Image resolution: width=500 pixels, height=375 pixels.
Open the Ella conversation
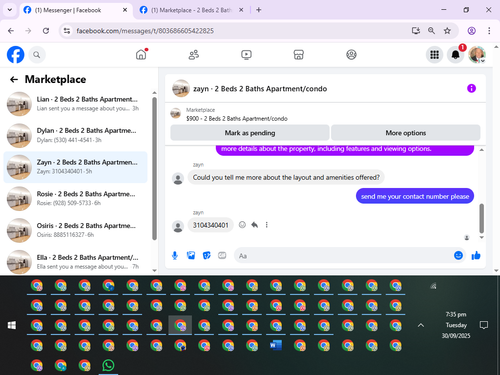[76, 261]
